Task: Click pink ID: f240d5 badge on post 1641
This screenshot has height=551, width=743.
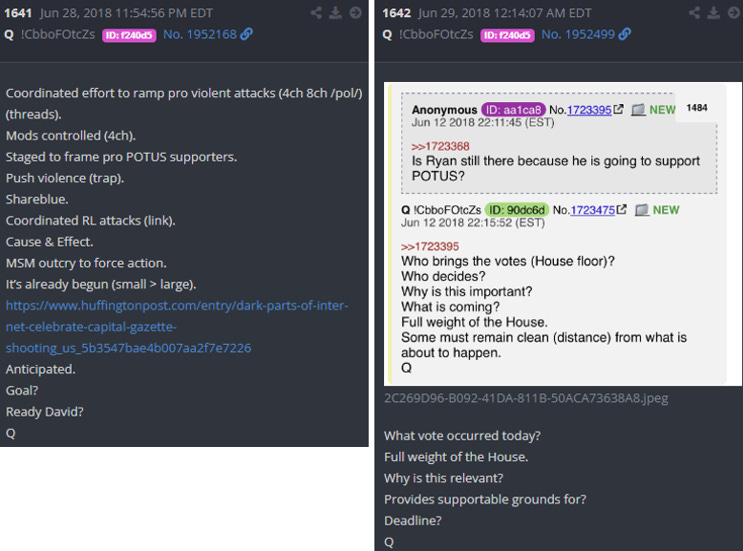Action: (x=129, y=35)
